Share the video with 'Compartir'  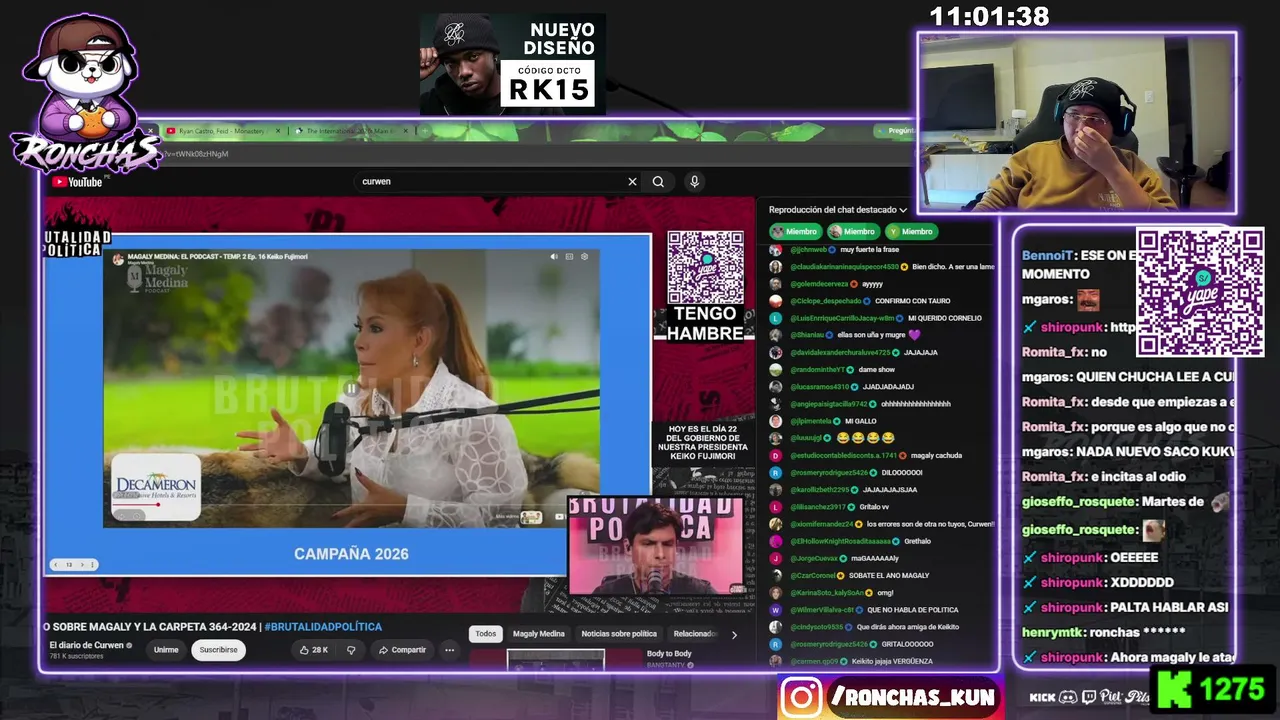point(402,650)
